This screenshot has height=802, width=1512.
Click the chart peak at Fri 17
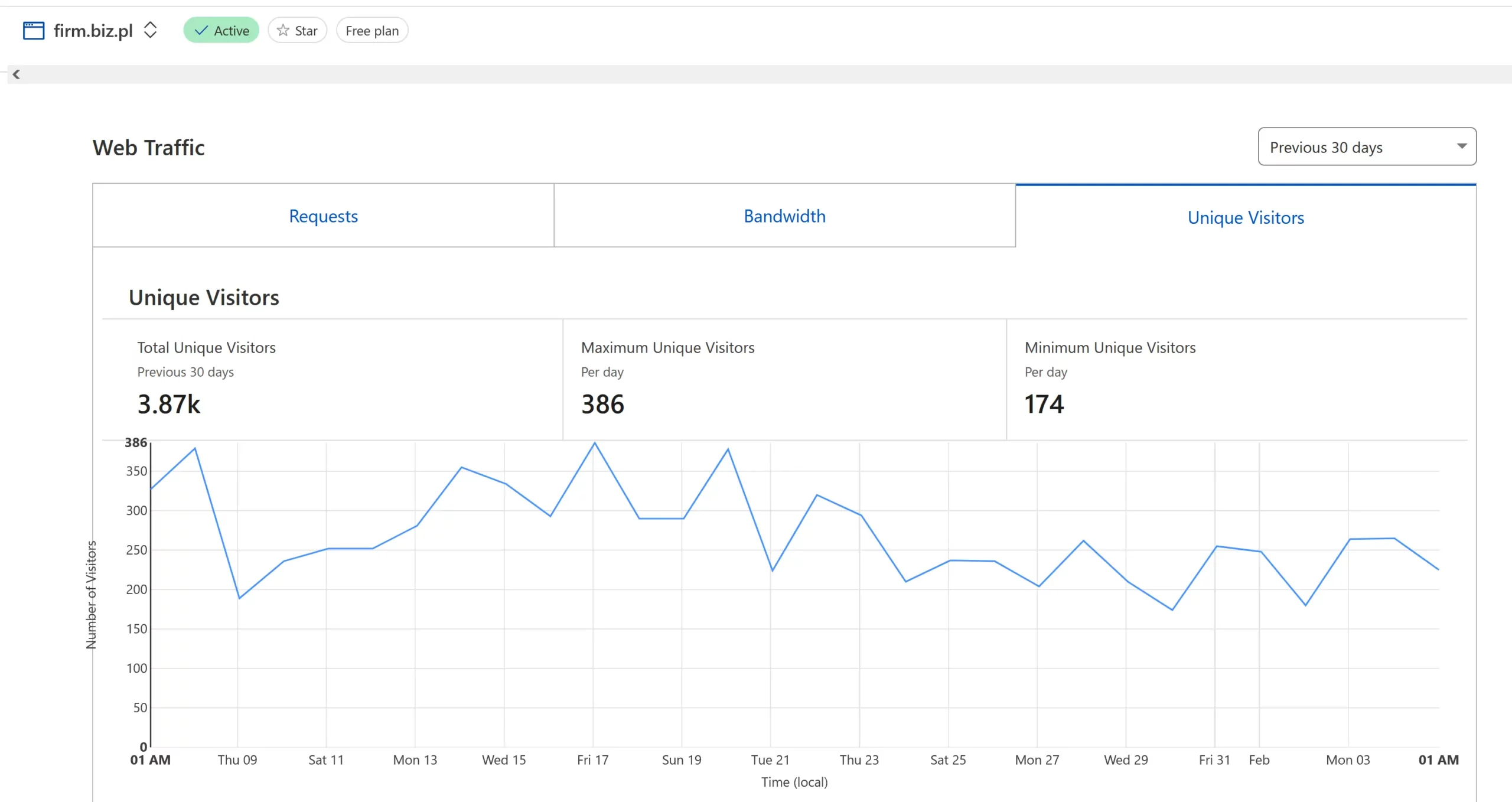[594, 443]
